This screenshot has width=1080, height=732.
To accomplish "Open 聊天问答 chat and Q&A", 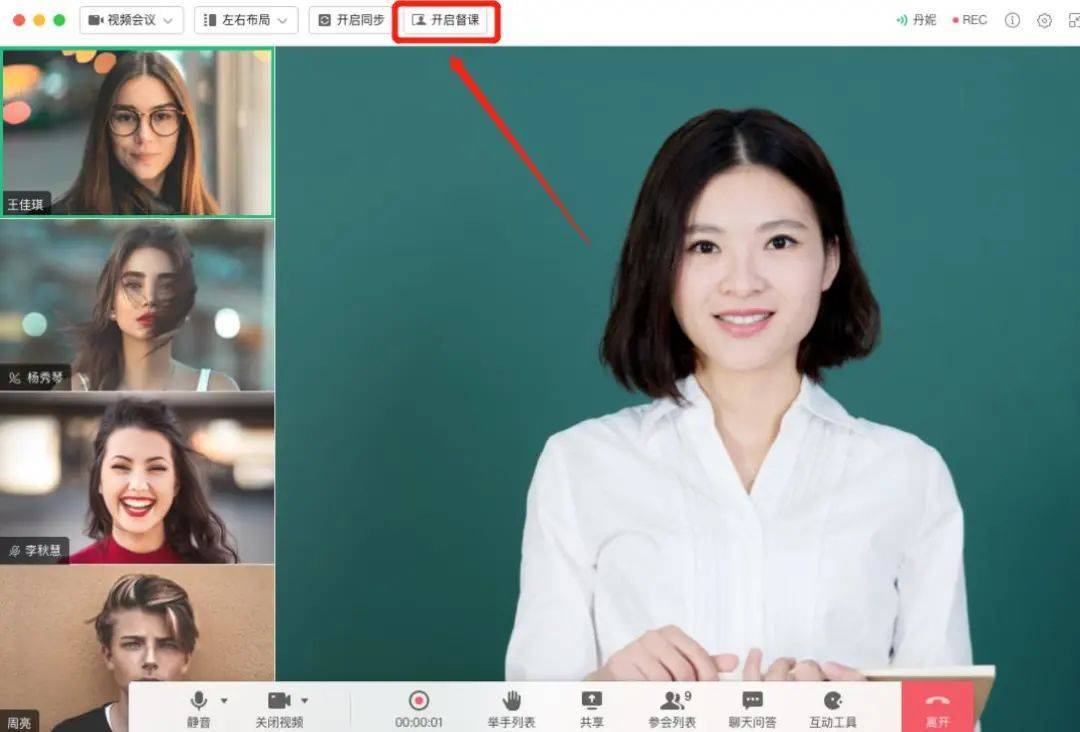I will [752, 706].
